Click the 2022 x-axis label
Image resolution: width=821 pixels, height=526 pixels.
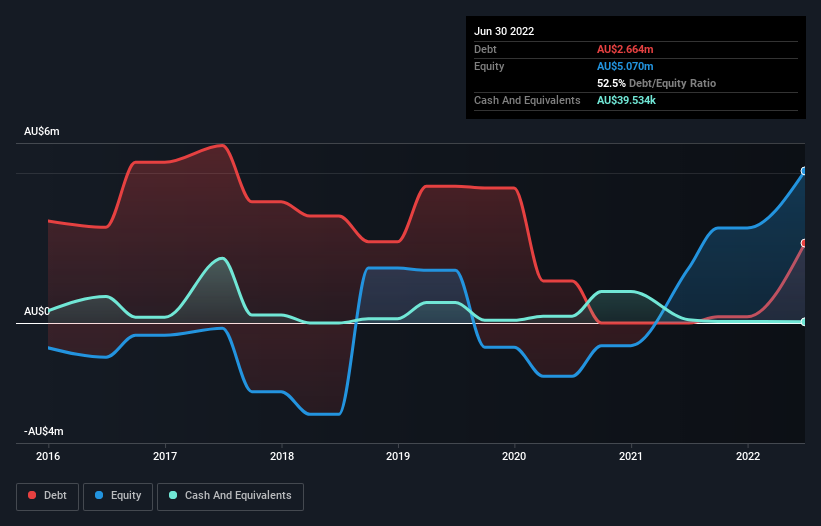(x=748, y=456)
